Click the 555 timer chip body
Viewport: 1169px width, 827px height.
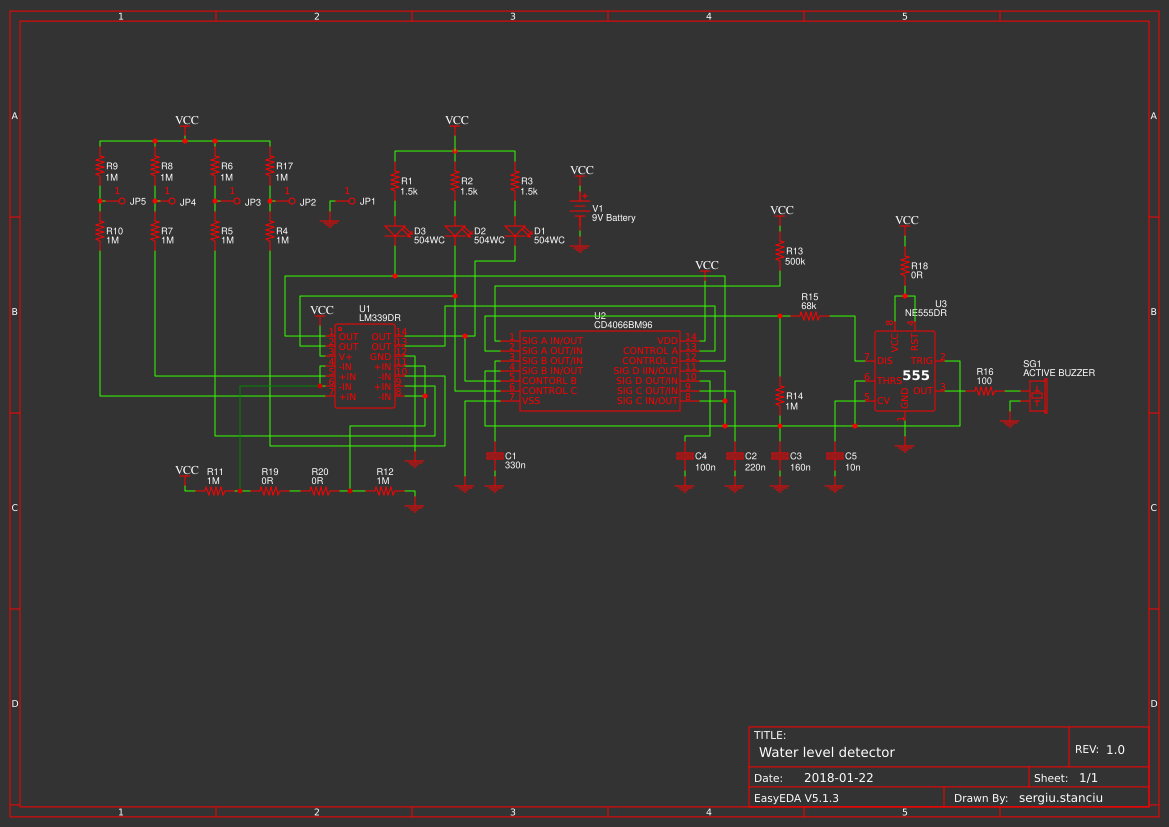(x=904, y=371)
